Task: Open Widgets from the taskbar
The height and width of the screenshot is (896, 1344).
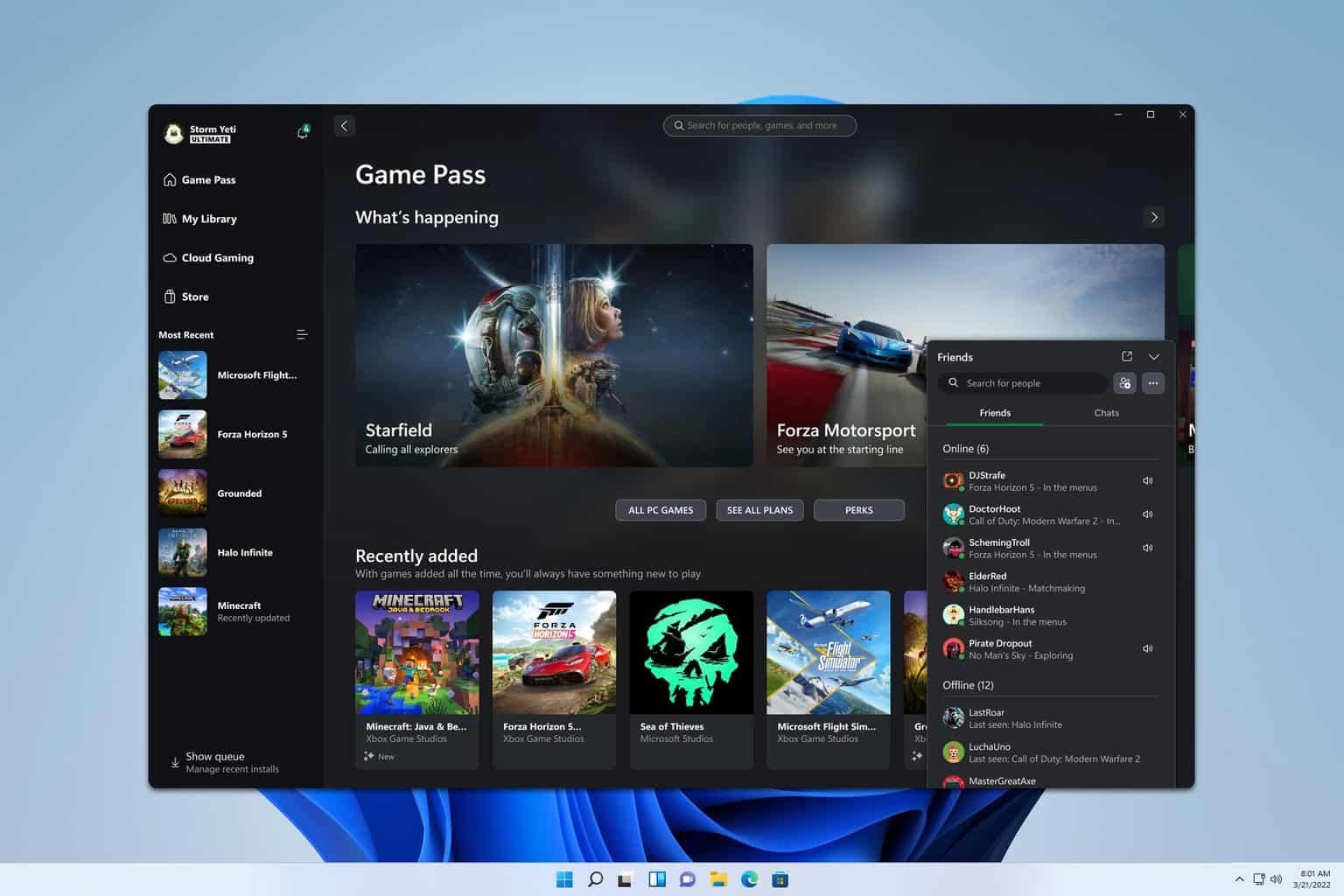Action: 657,879
